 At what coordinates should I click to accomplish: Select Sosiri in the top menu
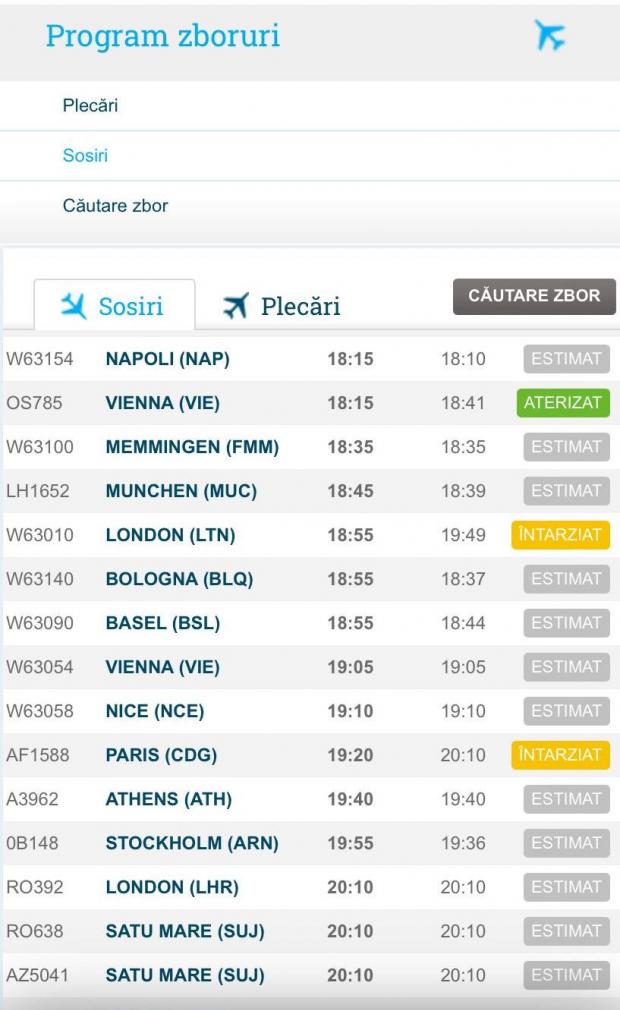85,156
